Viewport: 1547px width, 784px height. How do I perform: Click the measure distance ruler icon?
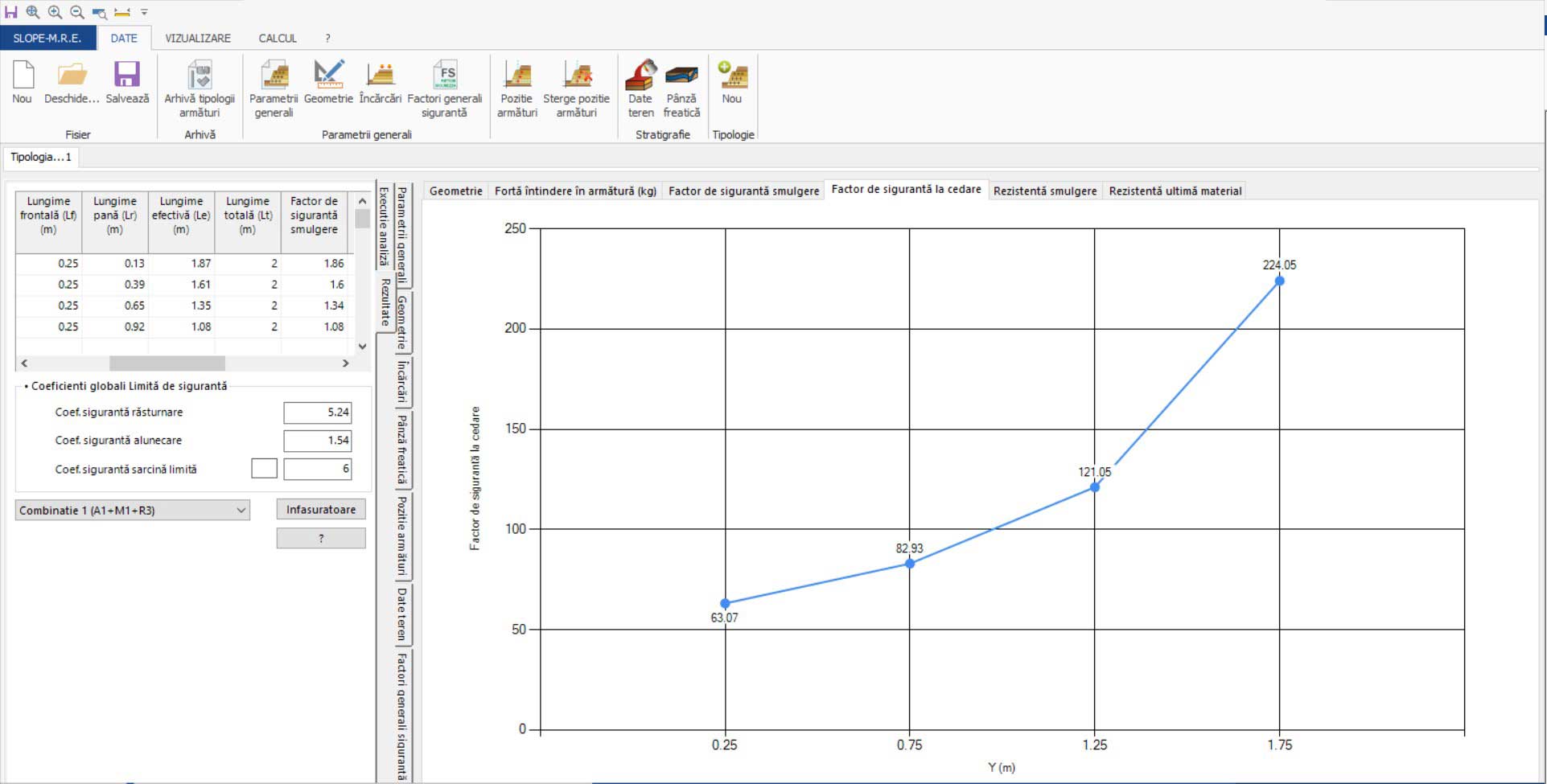tap(122, 12)
